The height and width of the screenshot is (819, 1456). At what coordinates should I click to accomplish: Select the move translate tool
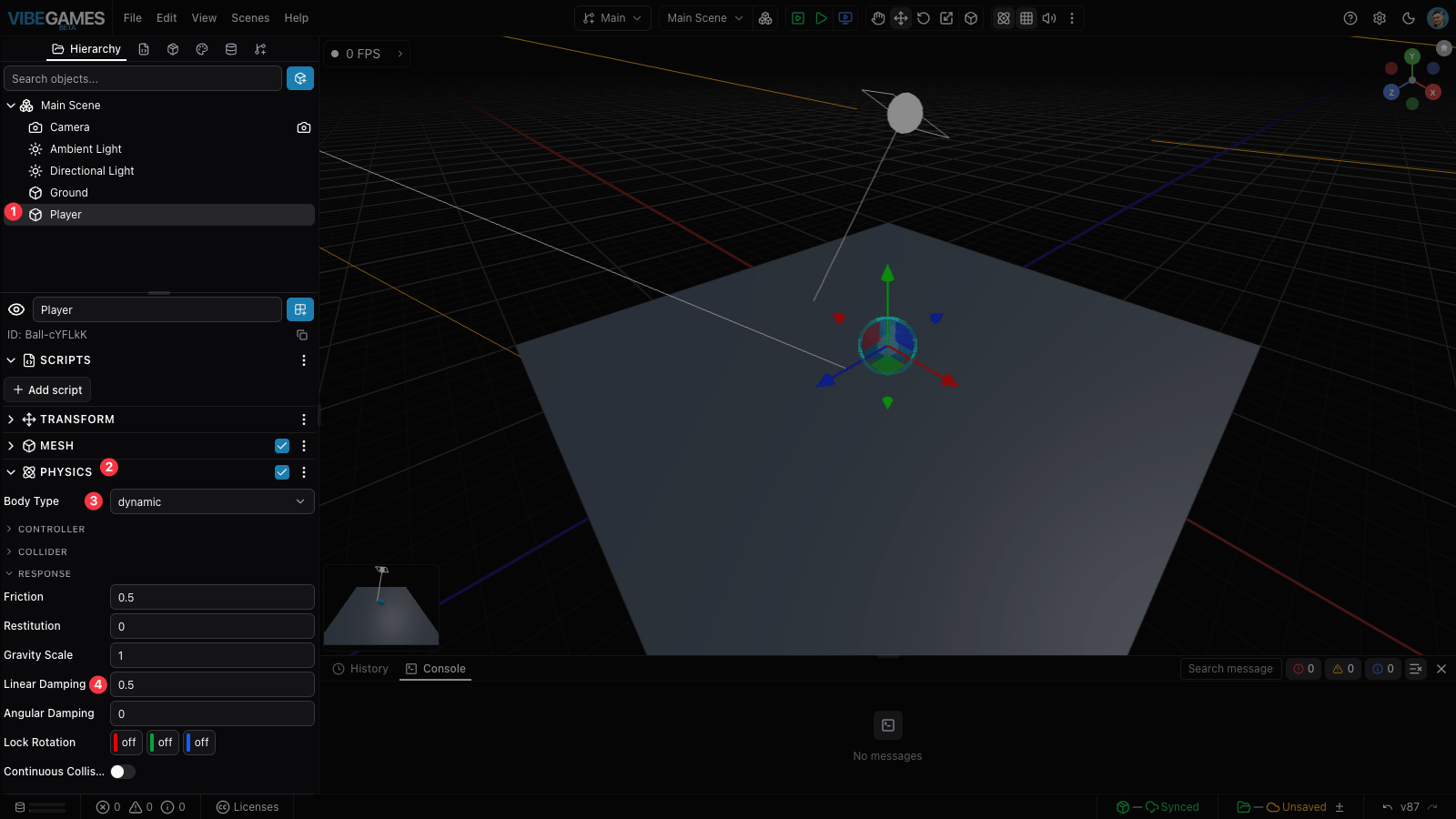[901, 18]
